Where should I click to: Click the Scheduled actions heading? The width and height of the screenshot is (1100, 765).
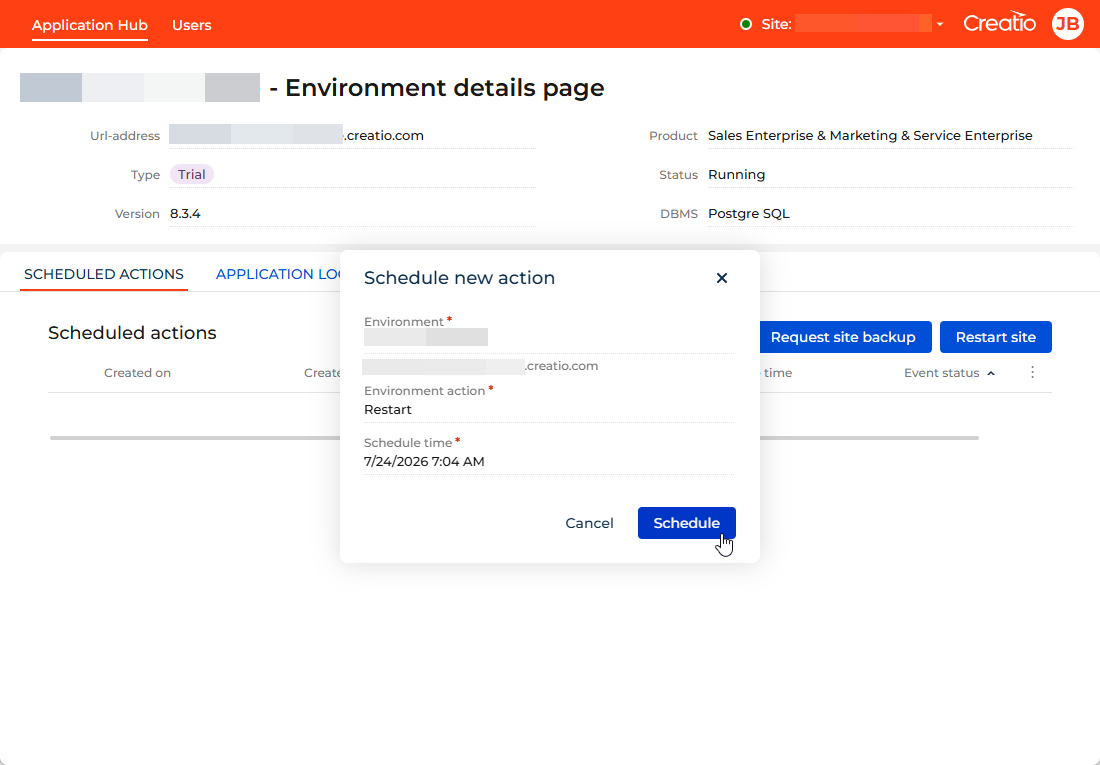(132, 333)
